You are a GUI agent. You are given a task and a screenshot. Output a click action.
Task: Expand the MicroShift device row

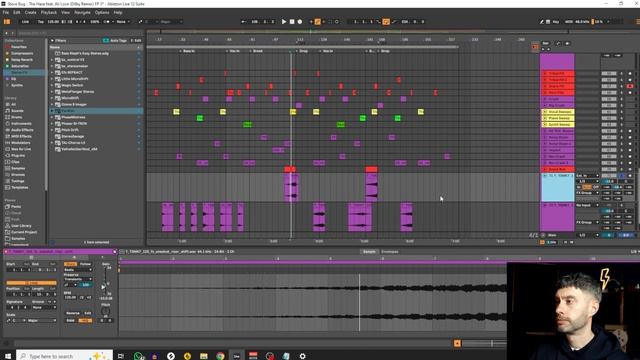pyautogui.click(x=52, y=98)
